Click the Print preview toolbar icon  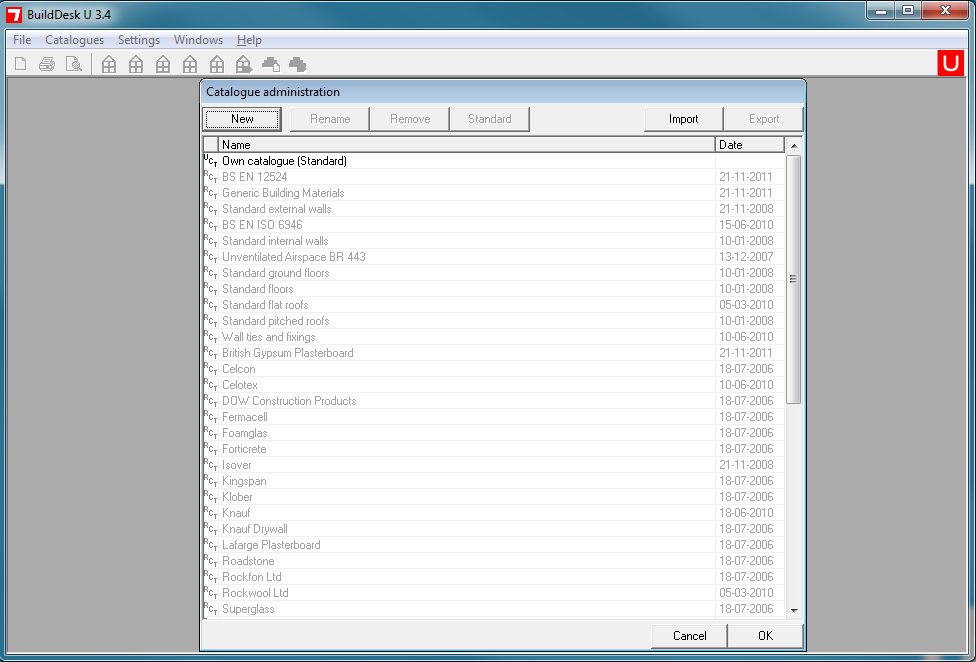tap(74, 64)
